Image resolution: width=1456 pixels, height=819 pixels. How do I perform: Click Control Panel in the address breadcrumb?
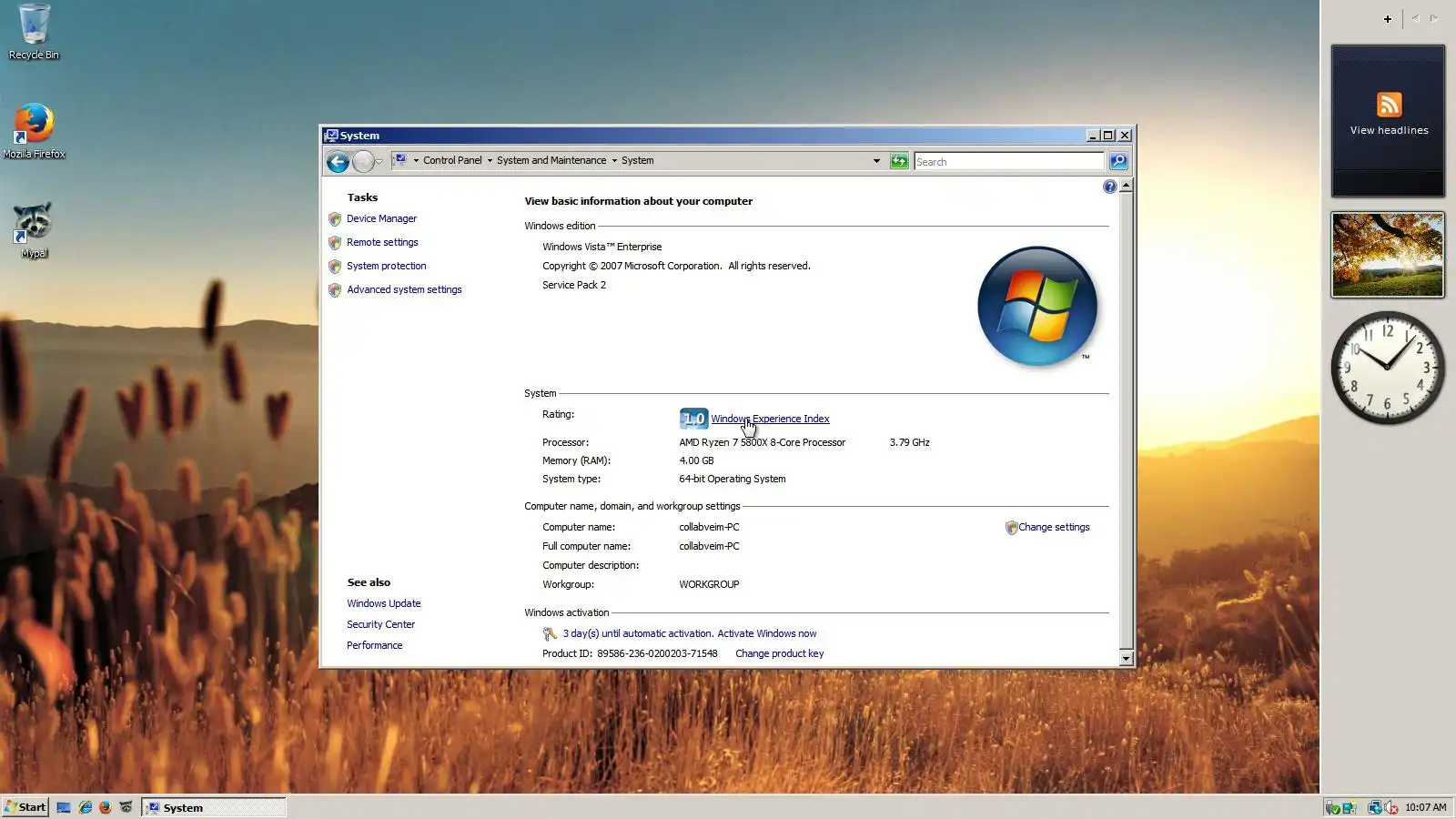(452, 161)
